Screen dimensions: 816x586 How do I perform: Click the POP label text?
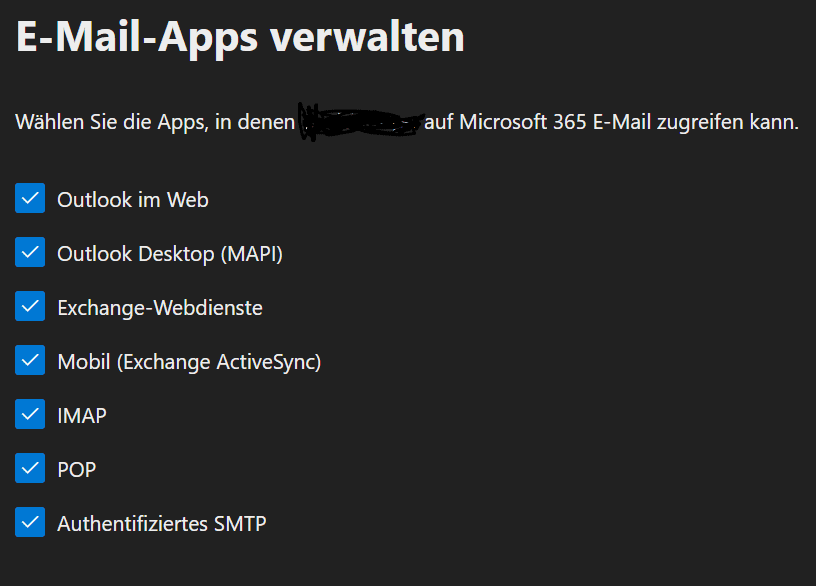[79, 469]
